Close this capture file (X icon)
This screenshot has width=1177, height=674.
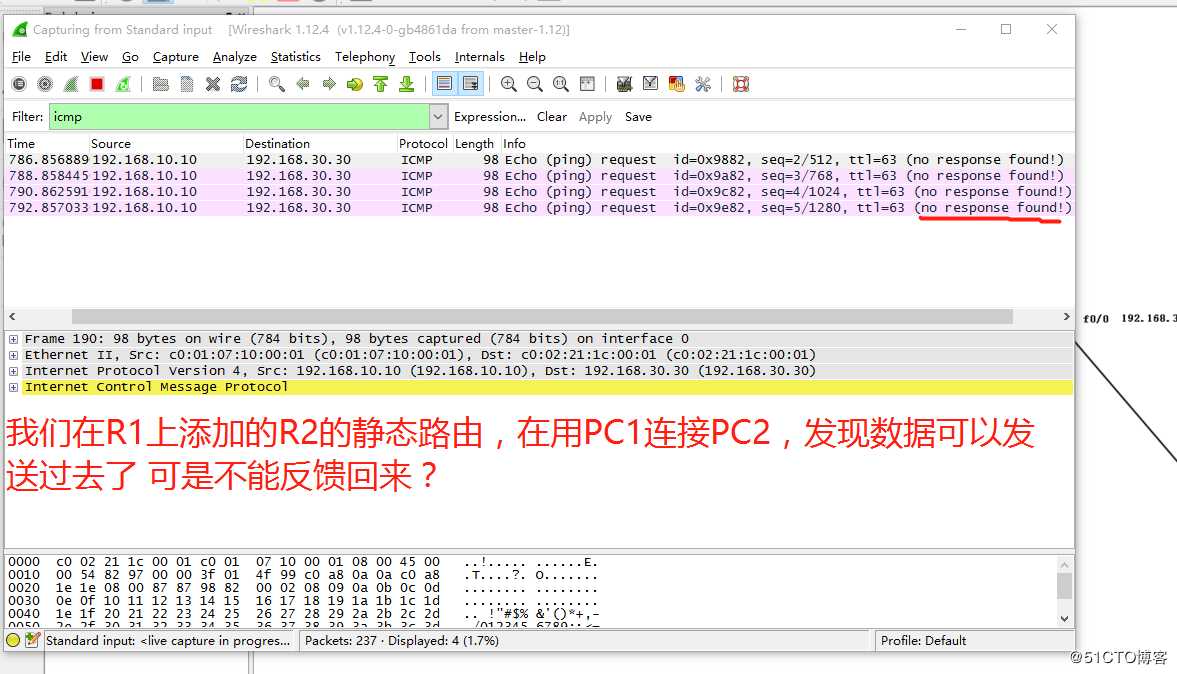213,84
